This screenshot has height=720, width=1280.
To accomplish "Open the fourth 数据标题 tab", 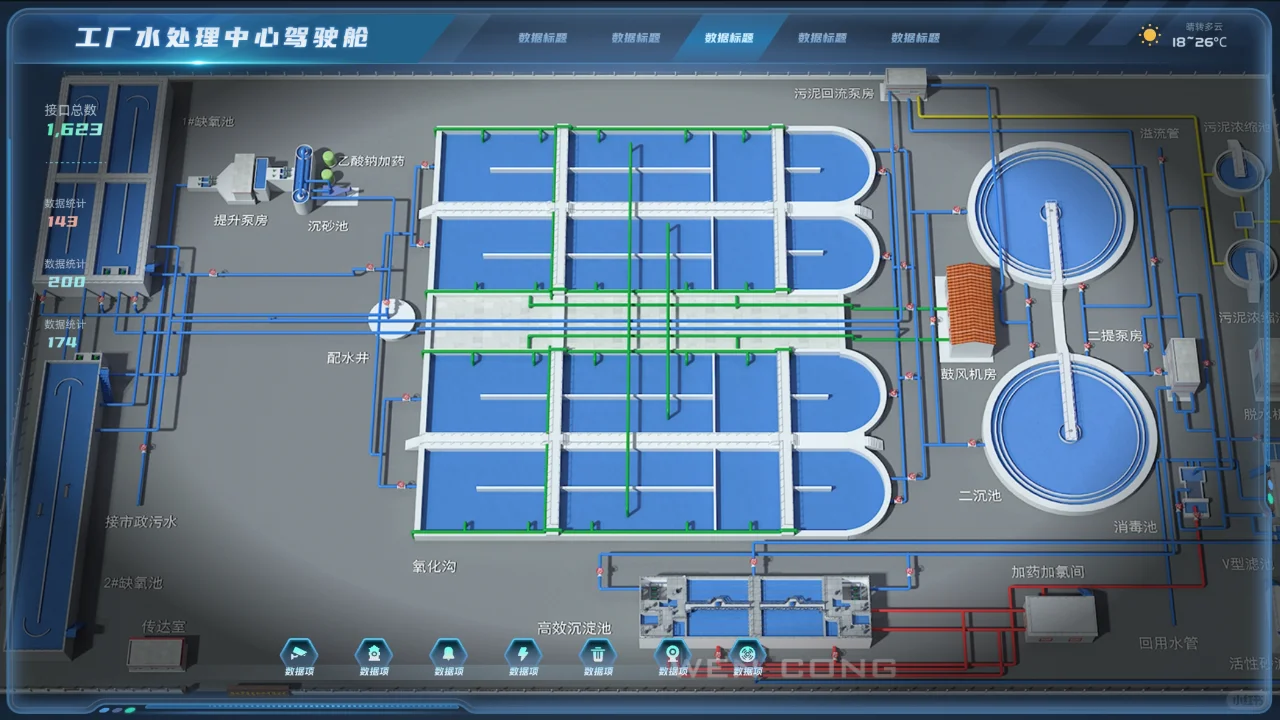I will [x=822, y=35].
